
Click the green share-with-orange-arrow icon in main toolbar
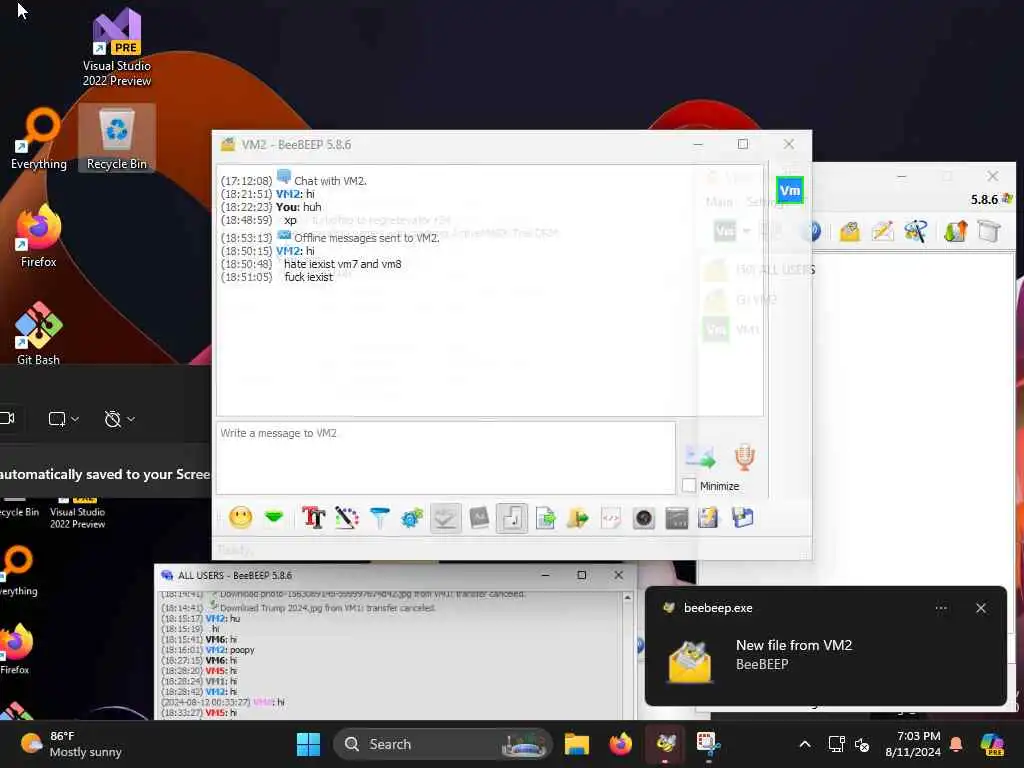[x=955, y=231]
